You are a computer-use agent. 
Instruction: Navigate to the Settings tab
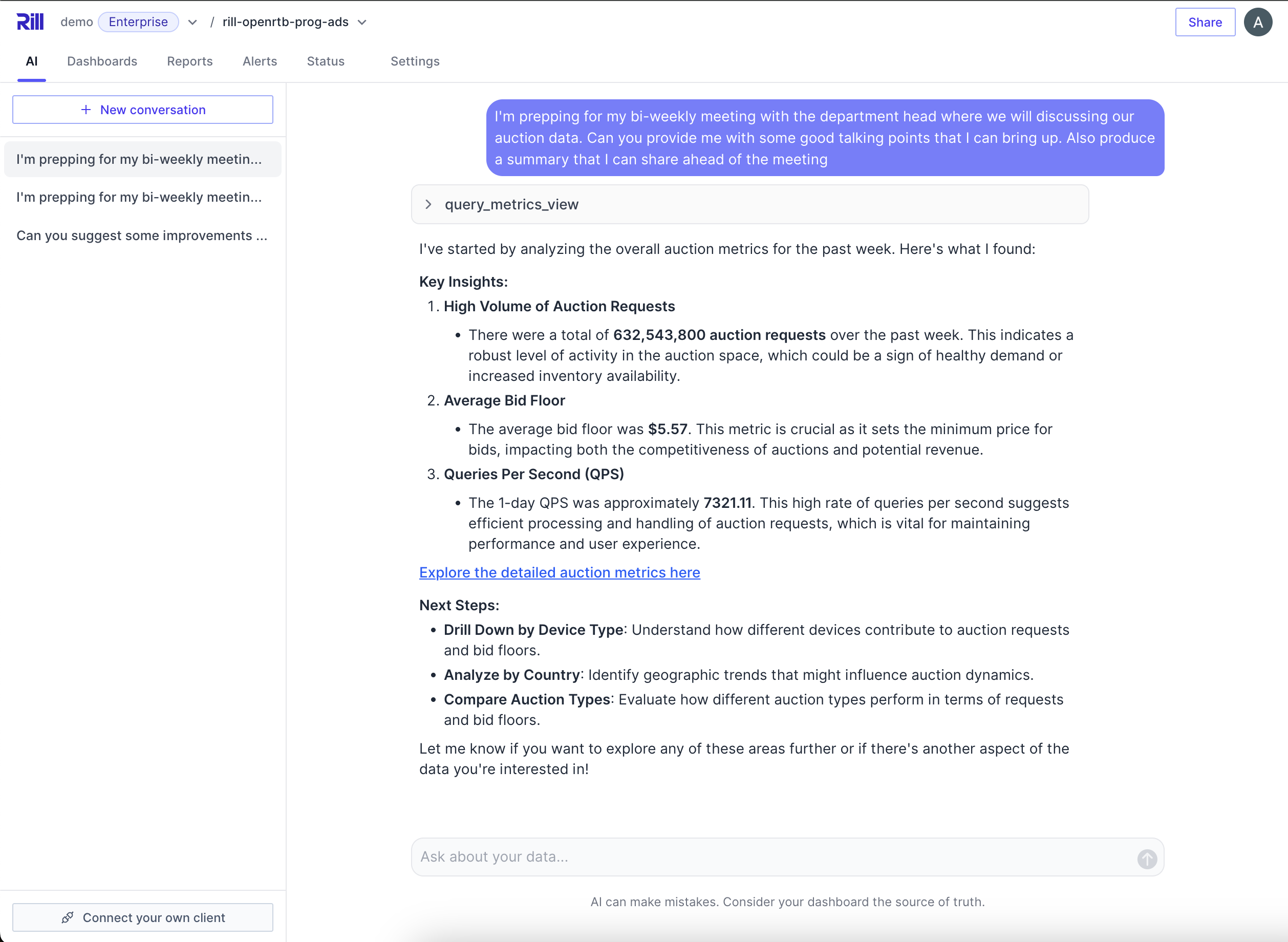click(x=415, y=61)
